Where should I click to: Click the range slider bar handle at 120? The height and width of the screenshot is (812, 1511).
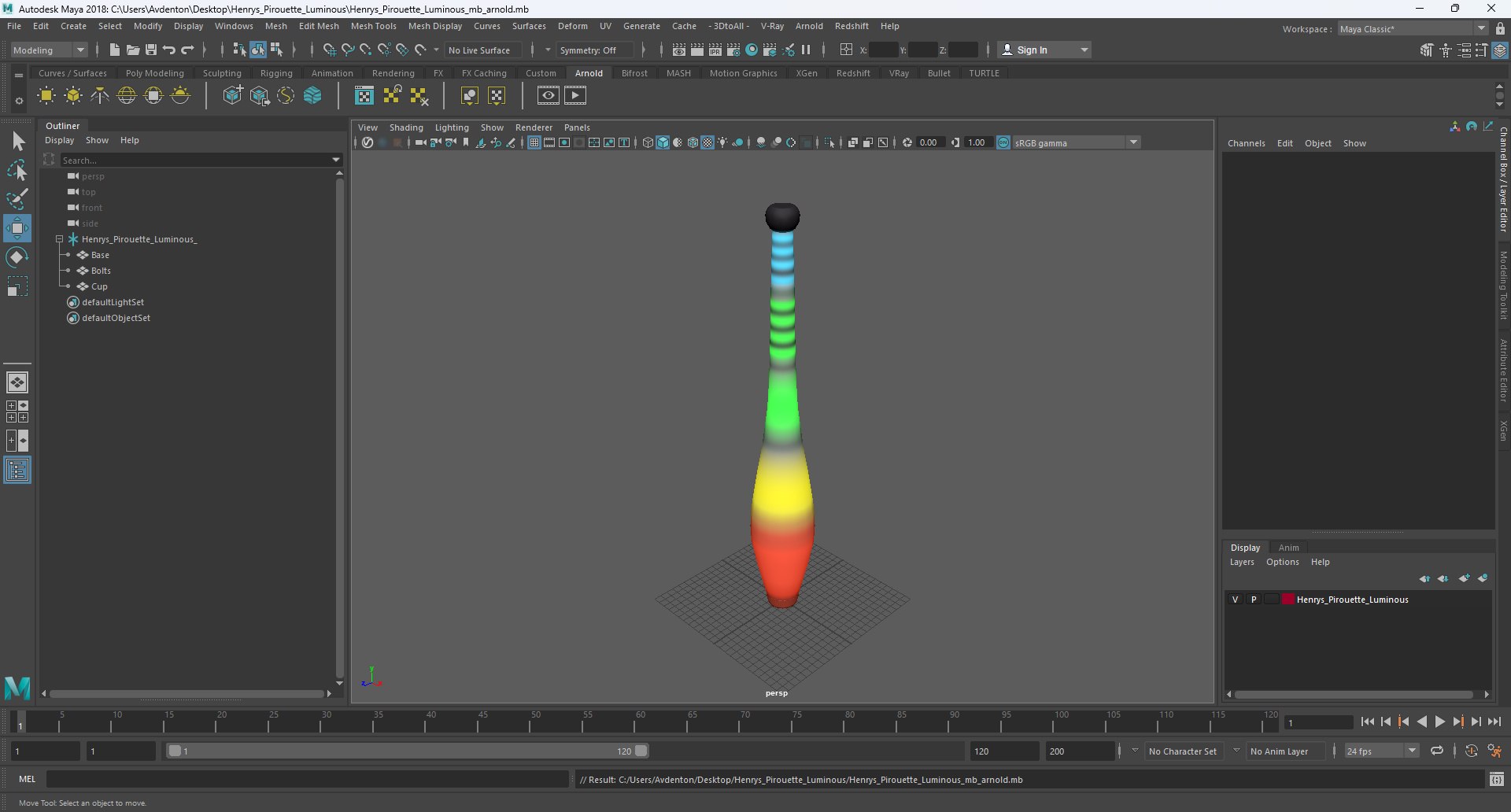641,751
